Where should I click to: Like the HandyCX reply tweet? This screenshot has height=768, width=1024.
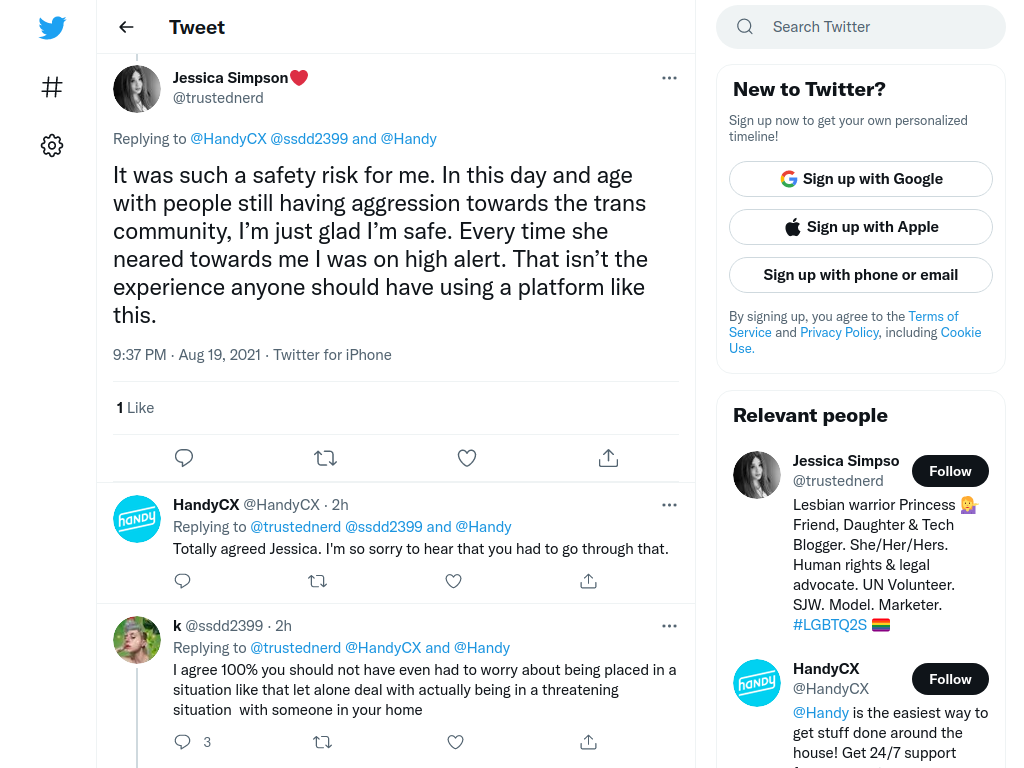453,581
